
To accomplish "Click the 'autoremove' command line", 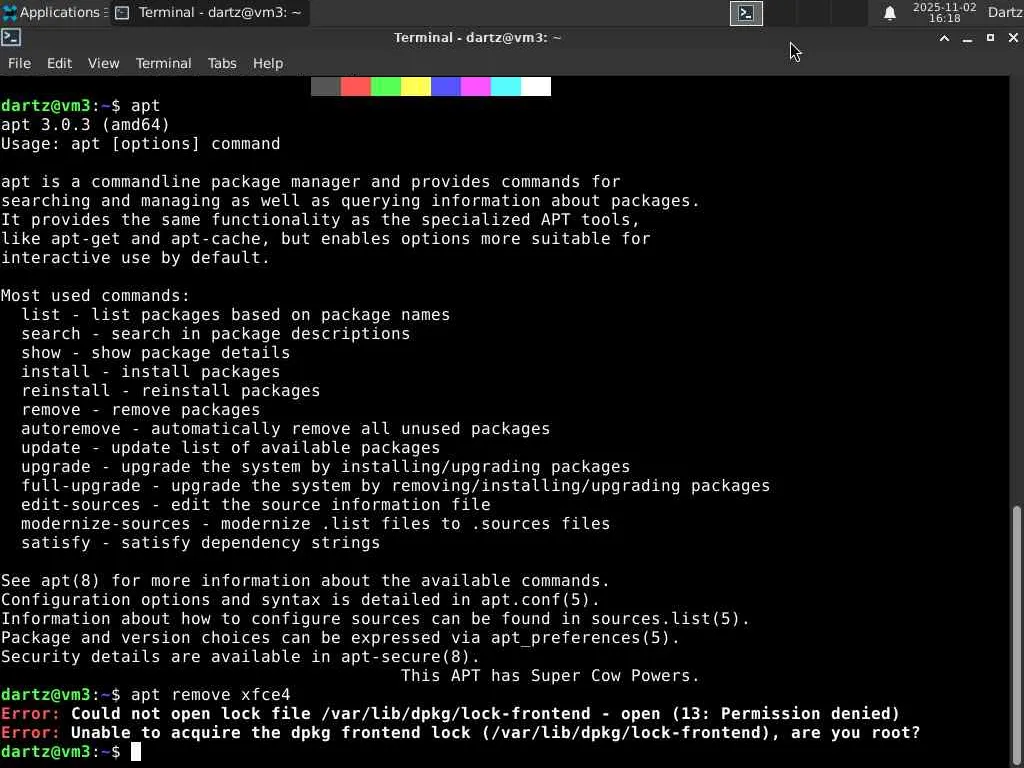I will [285, 428].
